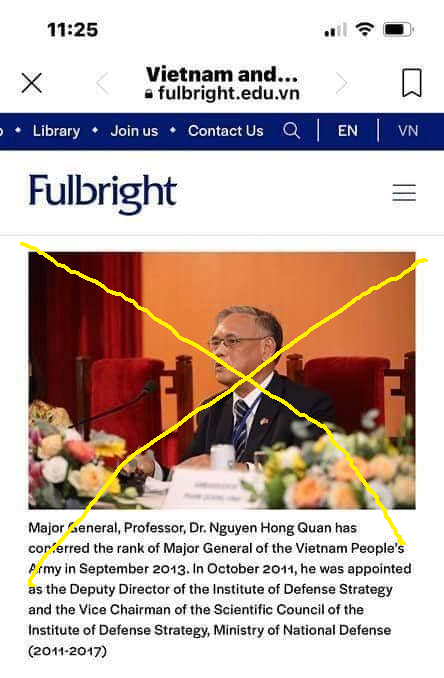Tap the 'Vietnam and...' page title
The image size is (444, 678).
(222, 74)
